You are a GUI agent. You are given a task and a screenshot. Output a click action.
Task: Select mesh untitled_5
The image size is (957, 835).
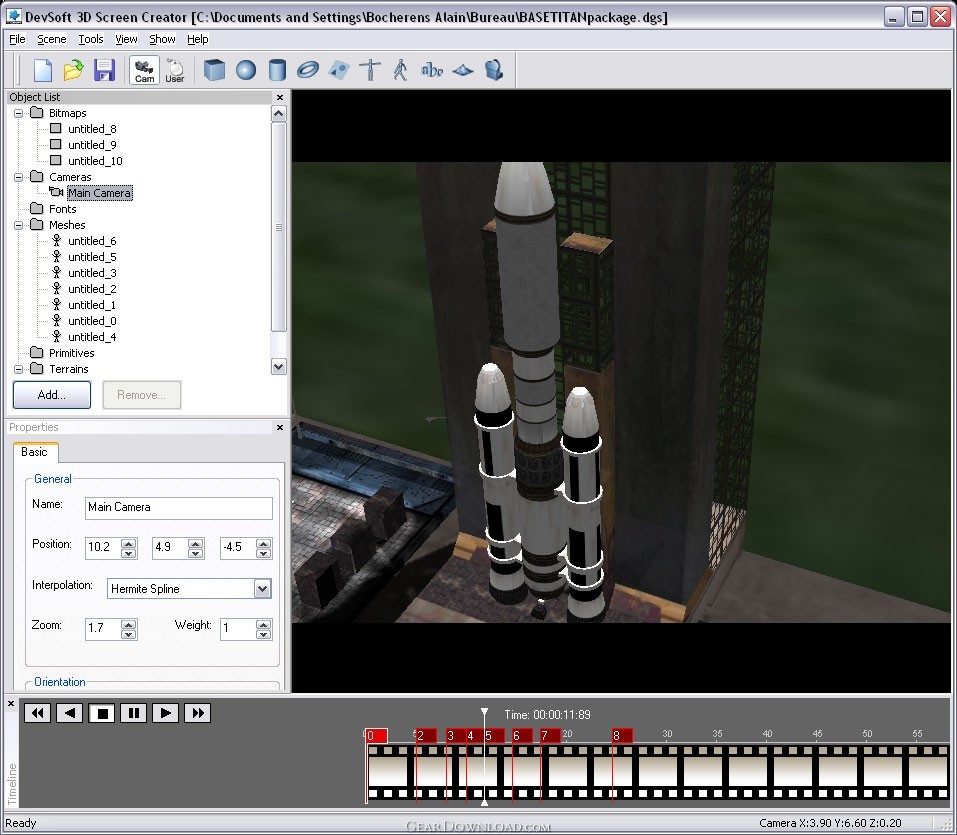(92, 257)
